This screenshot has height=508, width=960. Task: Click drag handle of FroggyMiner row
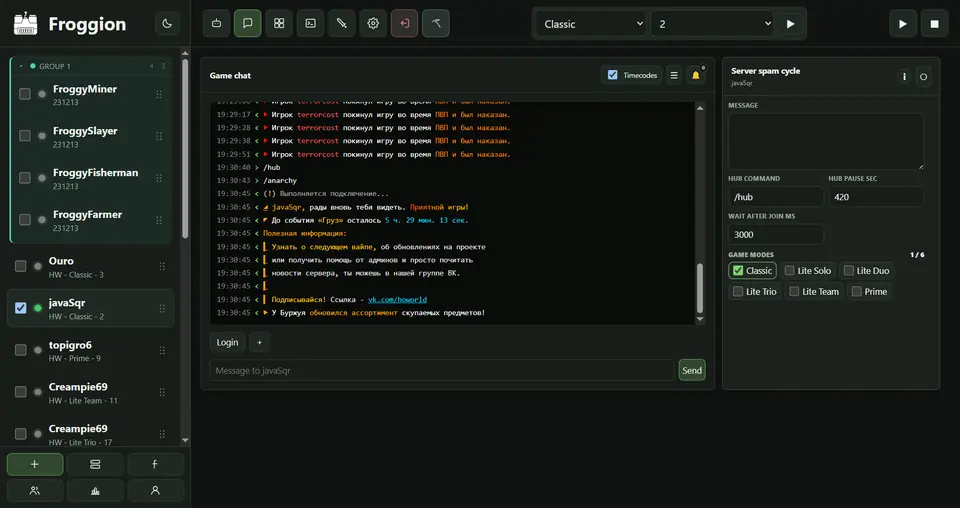point(159,94)
